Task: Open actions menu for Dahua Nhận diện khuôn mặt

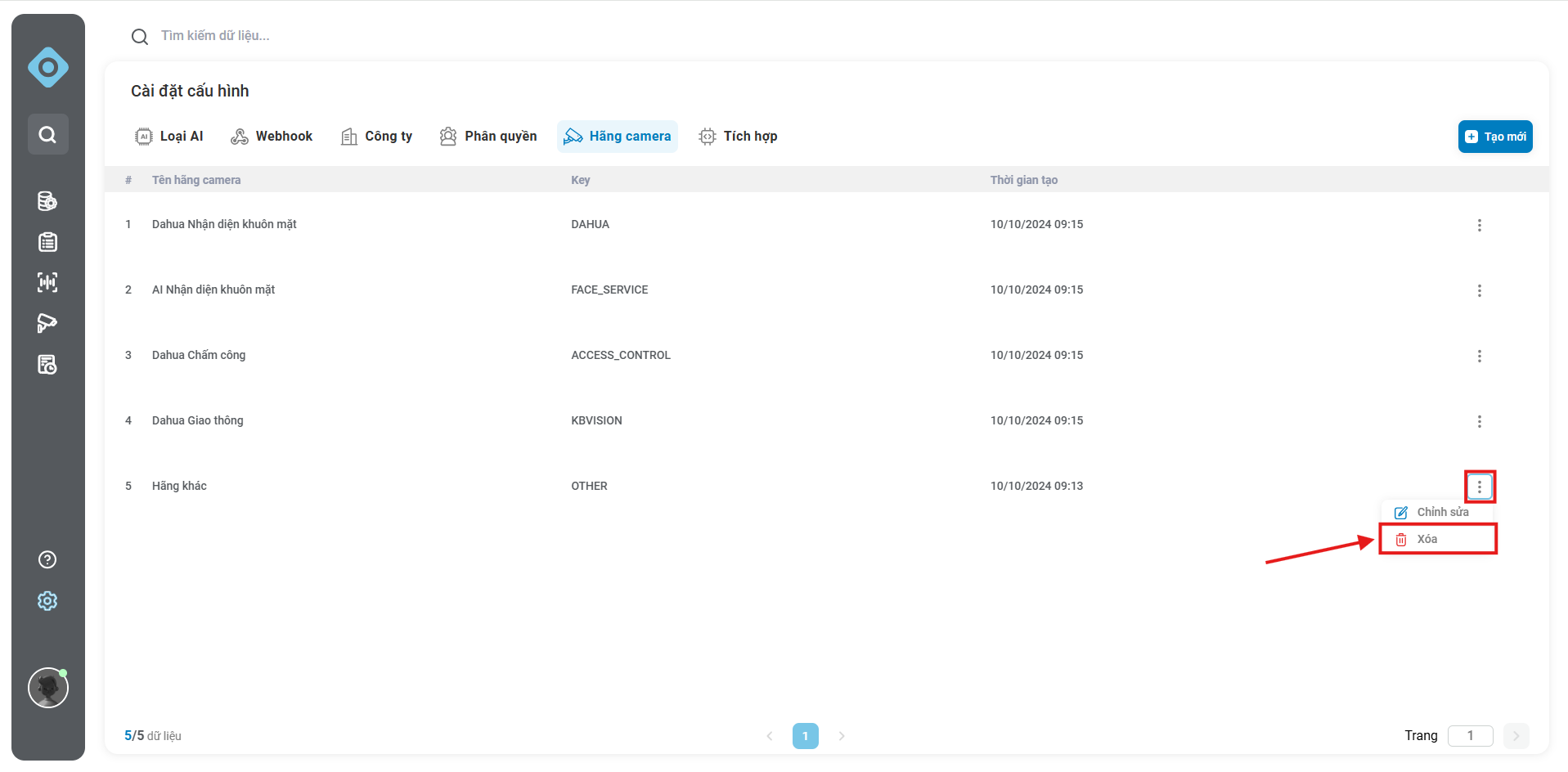Action: (x=1479, y=225)
